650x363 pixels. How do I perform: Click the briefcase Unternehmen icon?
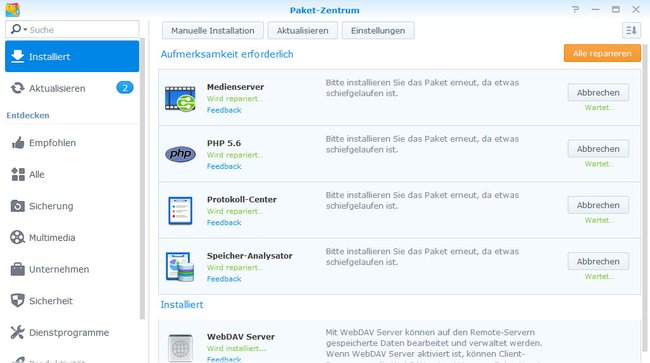pos(17,269)
